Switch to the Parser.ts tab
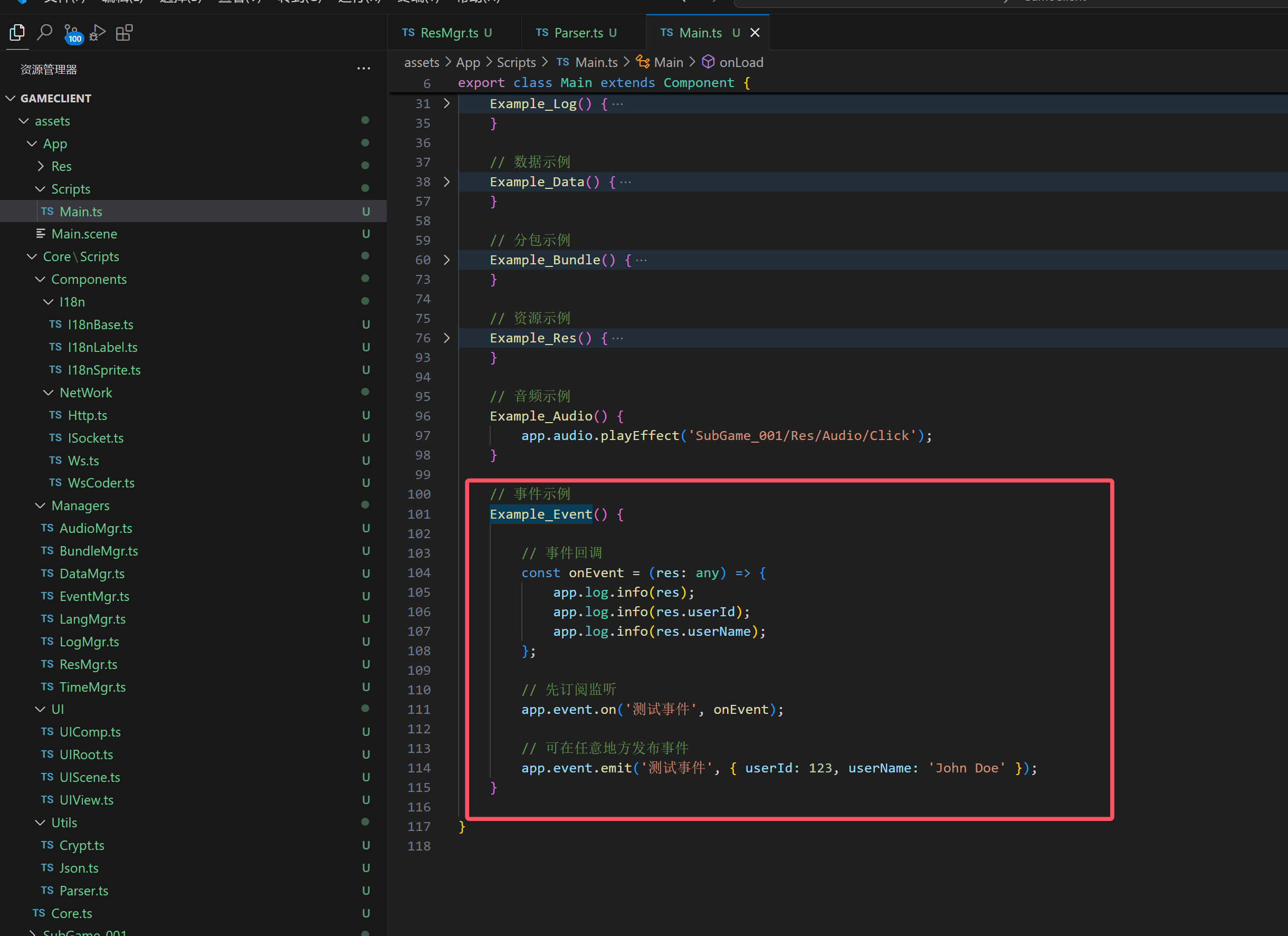The height and width of the screenshot is (936, 1288). click(578, 33)
